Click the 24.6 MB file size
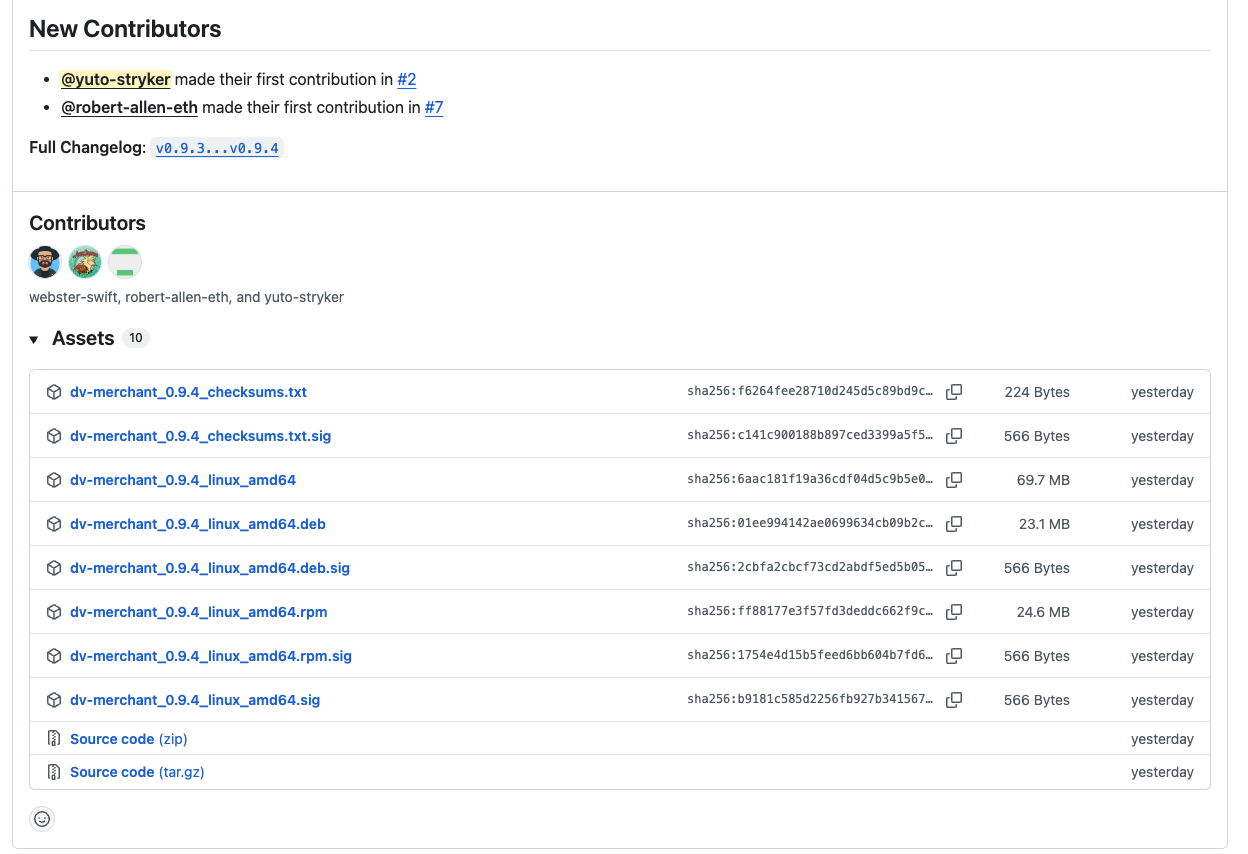The height and width of the screenshot is (854, 1248). click(x=1043, y=612)
